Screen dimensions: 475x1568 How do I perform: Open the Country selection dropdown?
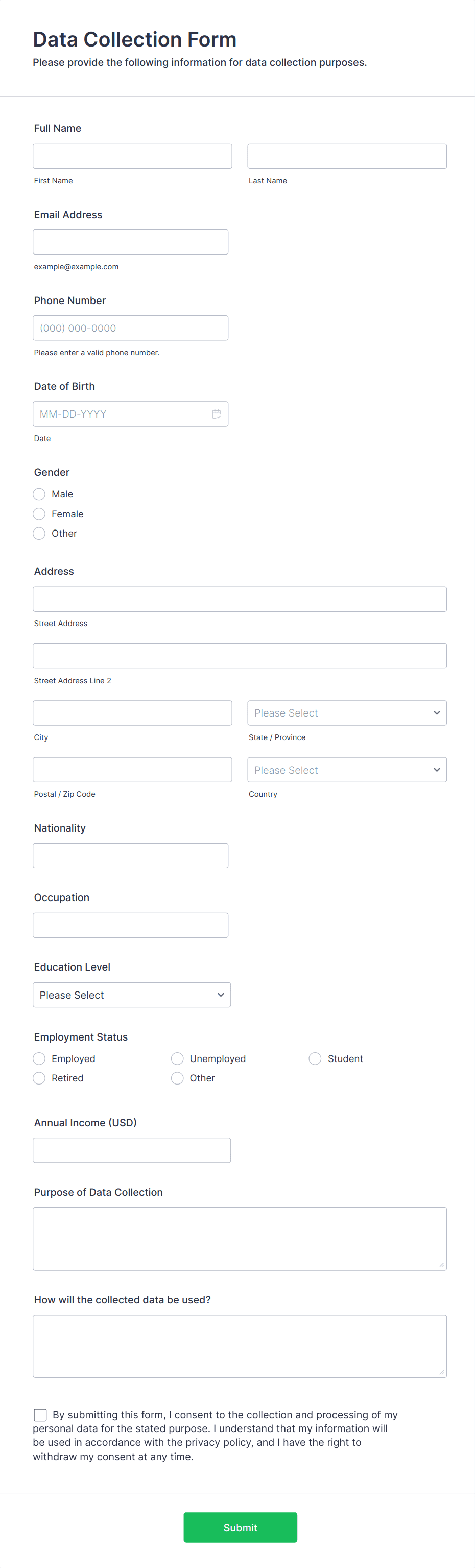click(x=347, y=769)
